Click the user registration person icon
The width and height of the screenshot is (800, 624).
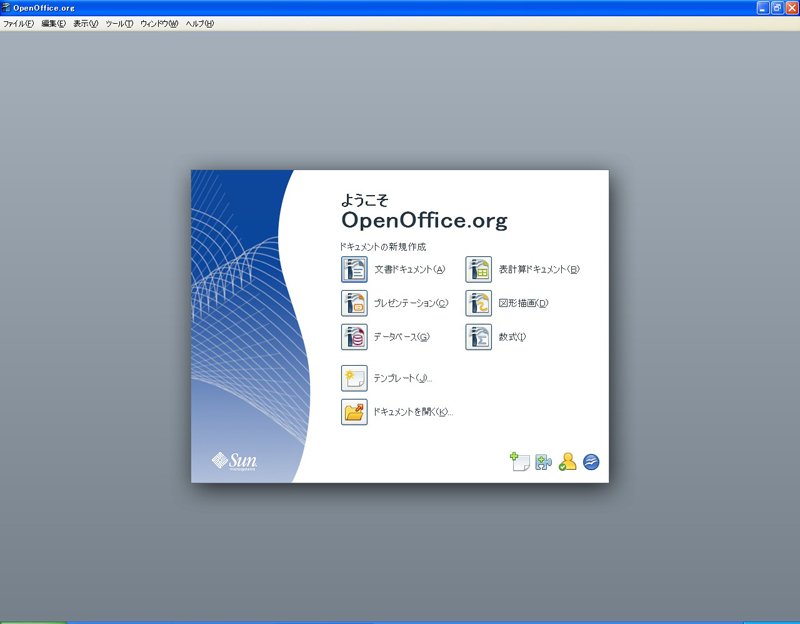pyautogui.click(x=567, y=462)
